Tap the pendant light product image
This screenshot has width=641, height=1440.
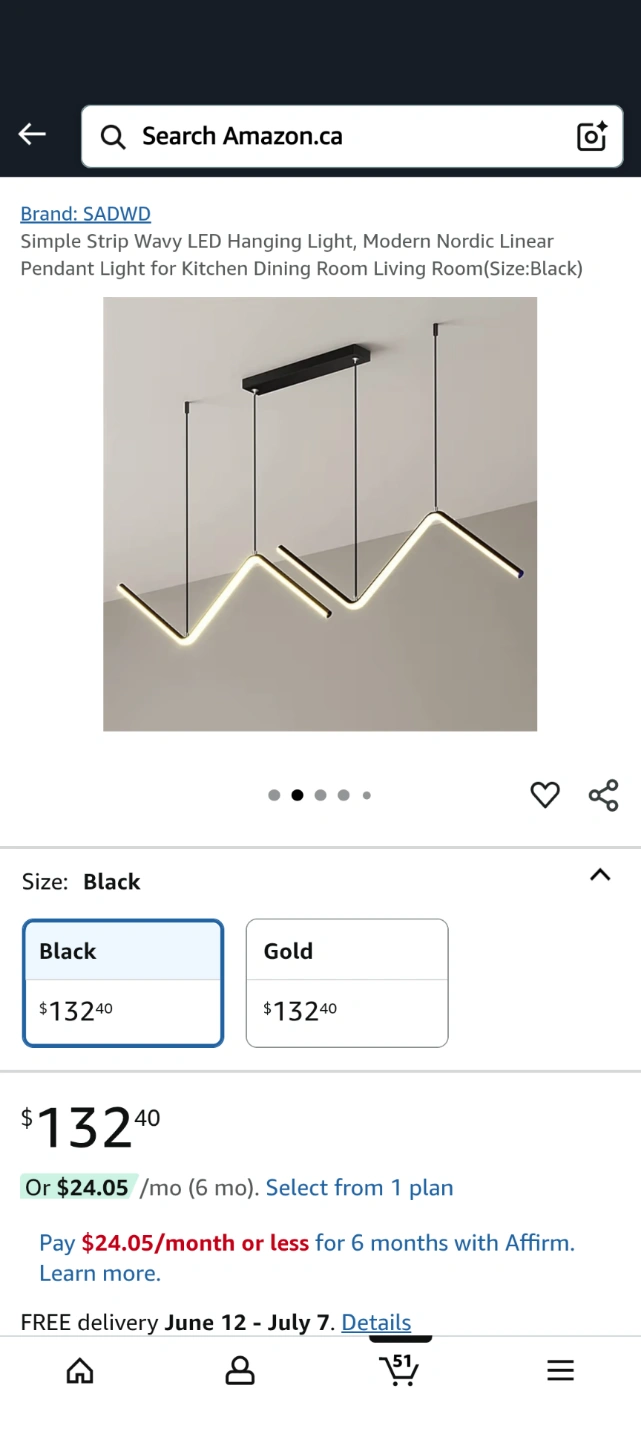click(320, 514)
